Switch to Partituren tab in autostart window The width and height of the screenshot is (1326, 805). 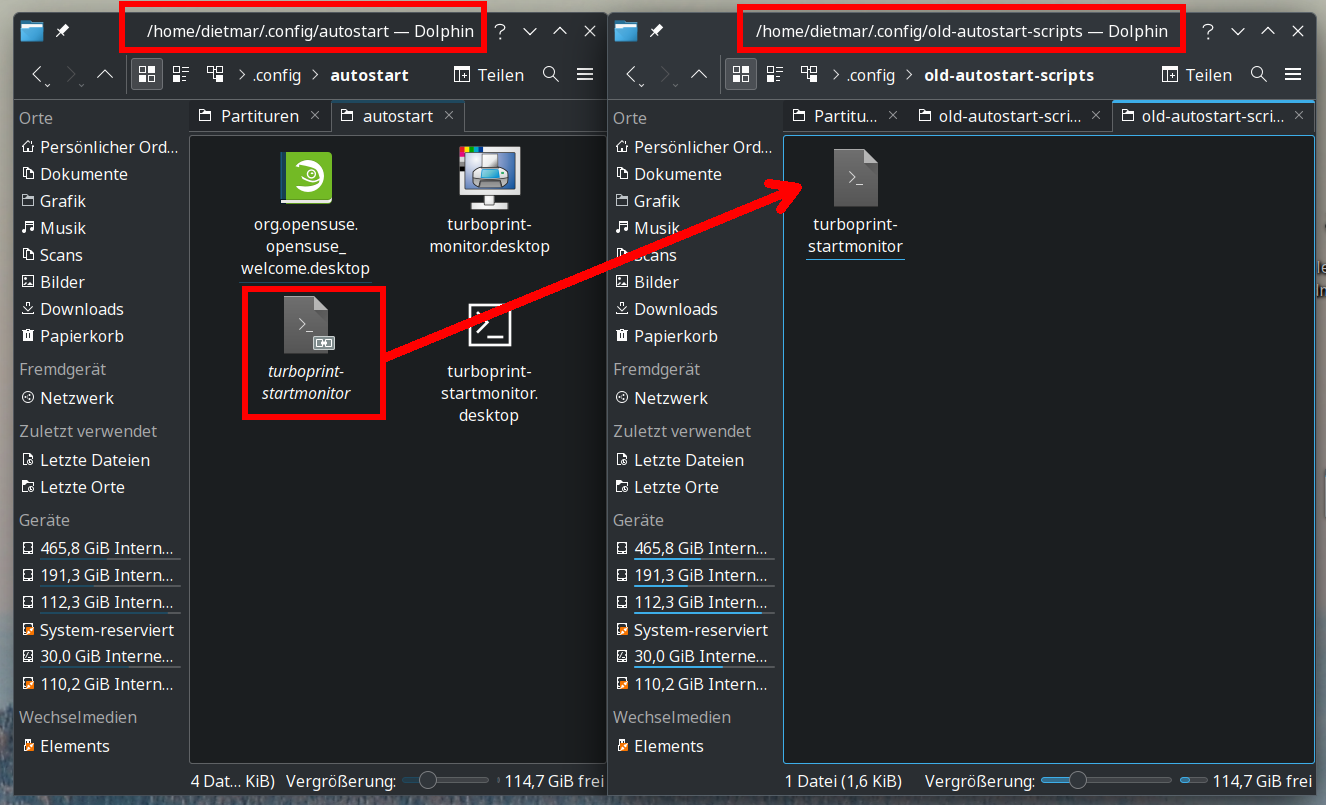[259, 116]
